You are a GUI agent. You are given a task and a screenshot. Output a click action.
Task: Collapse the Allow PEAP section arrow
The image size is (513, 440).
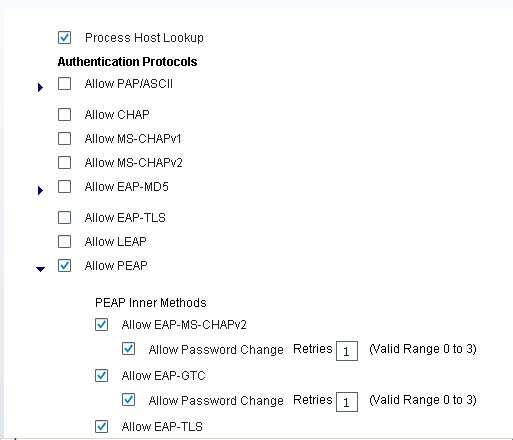pyautogui.click(x=40, y=269)
